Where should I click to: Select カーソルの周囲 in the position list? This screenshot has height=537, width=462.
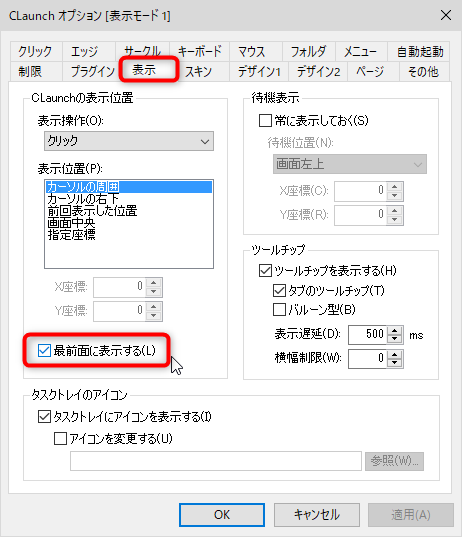129,187
